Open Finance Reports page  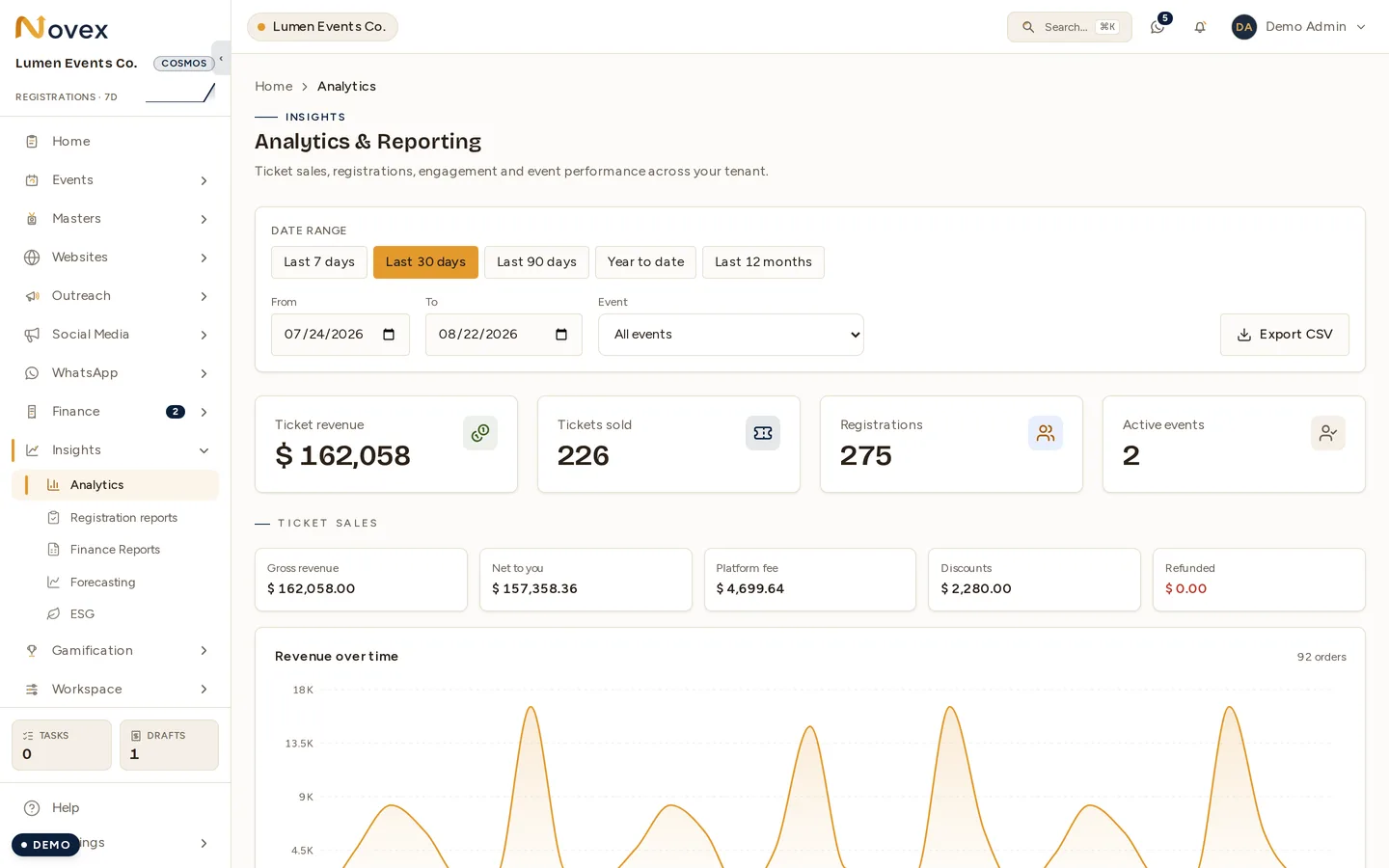(x=115, y=550)
